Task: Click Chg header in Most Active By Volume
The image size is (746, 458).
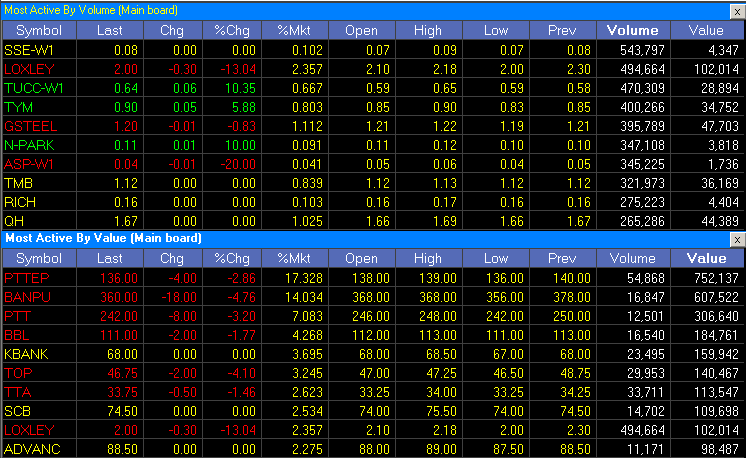Action: click(172, 30)
